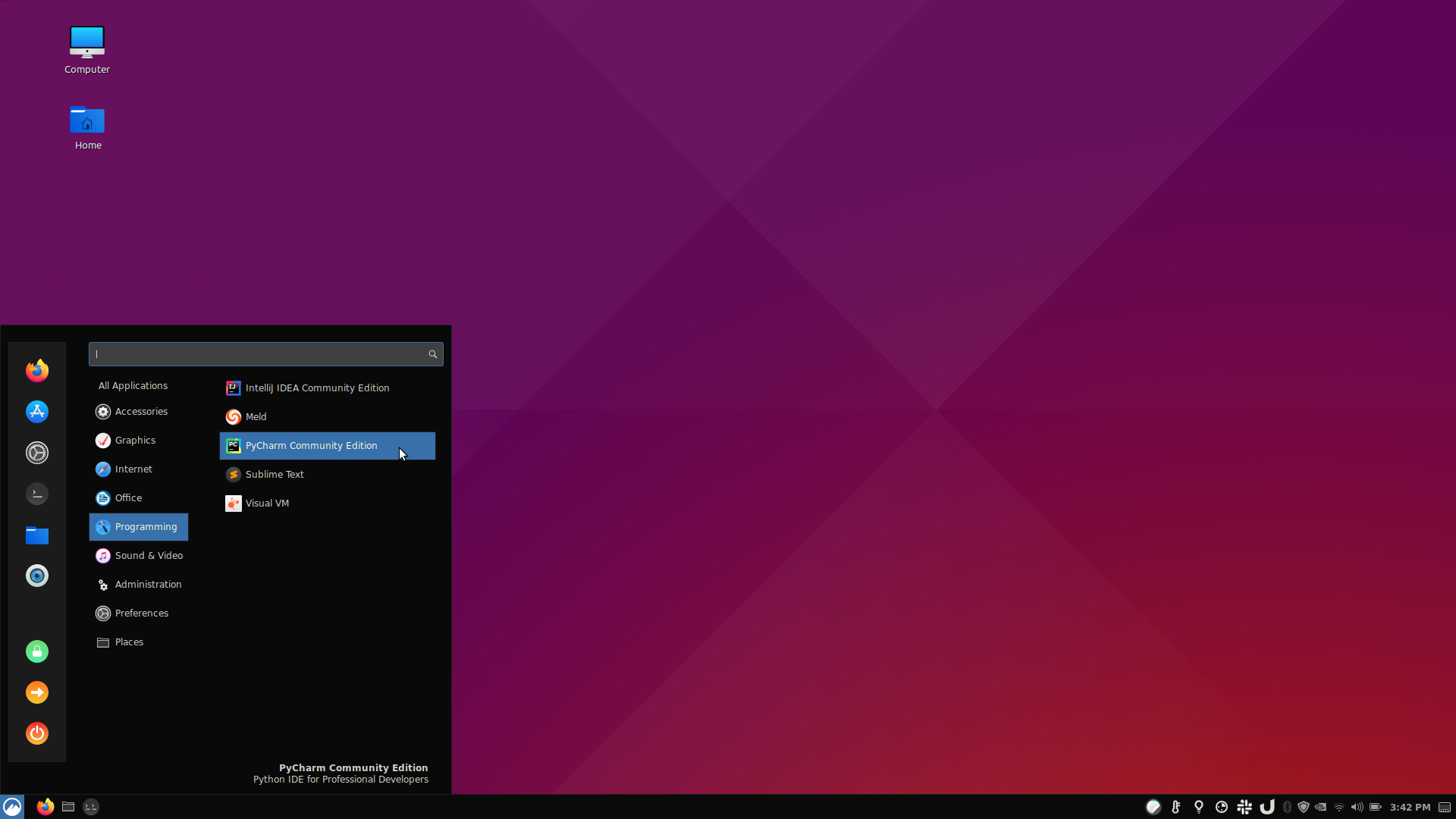
Task: Click the Computer desktop icon
Action: pos(87,49)
